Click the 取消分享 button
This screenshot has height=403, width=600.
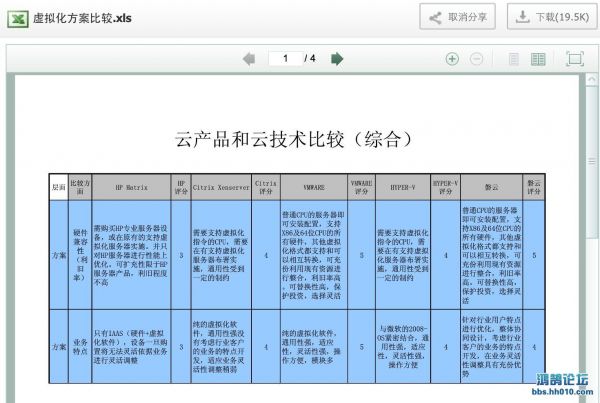[x=457, y=17]
